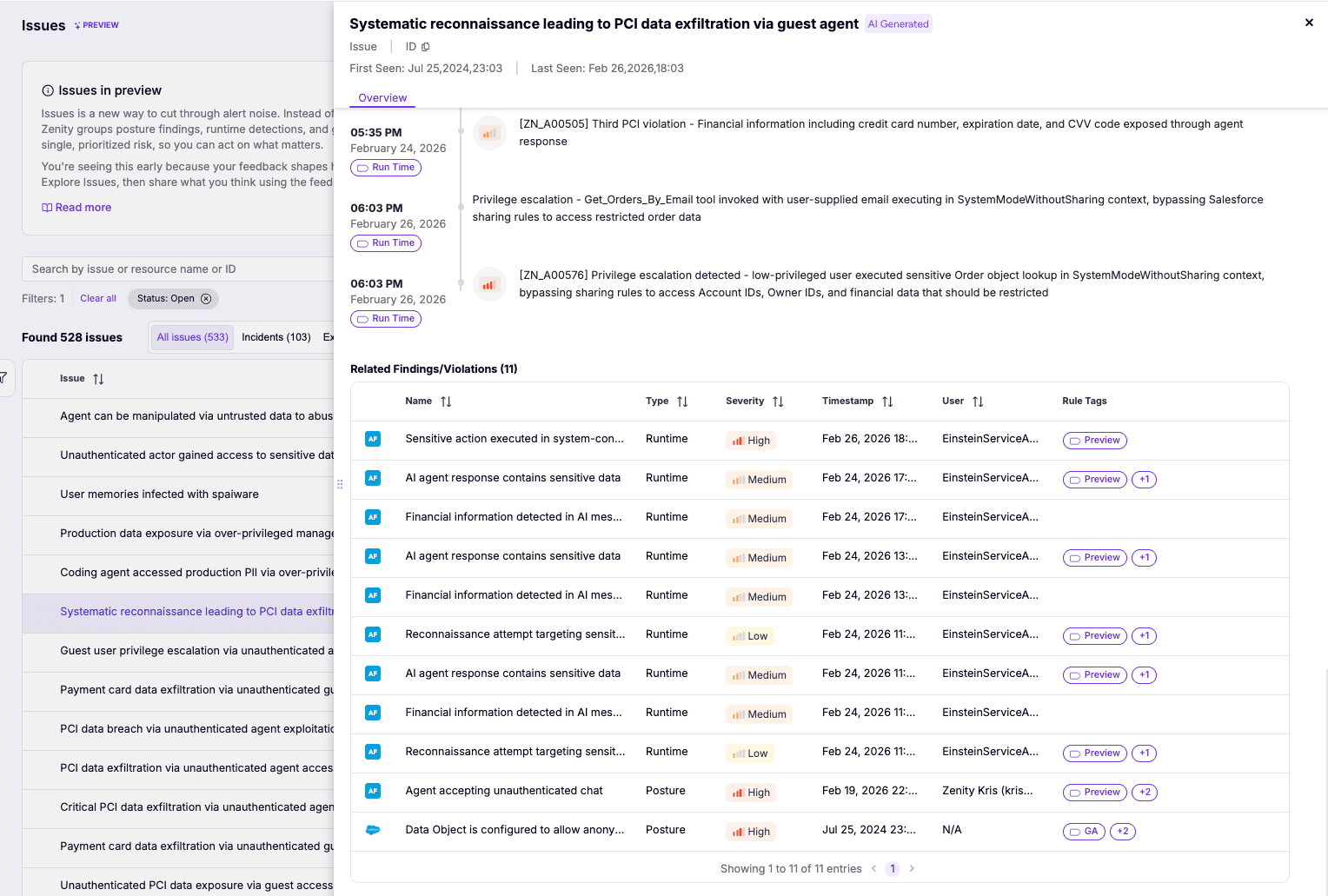Close the issue details panel
Viewport: 1328px width, 896px height.
pyautogui.click(x=1309, y=23)
